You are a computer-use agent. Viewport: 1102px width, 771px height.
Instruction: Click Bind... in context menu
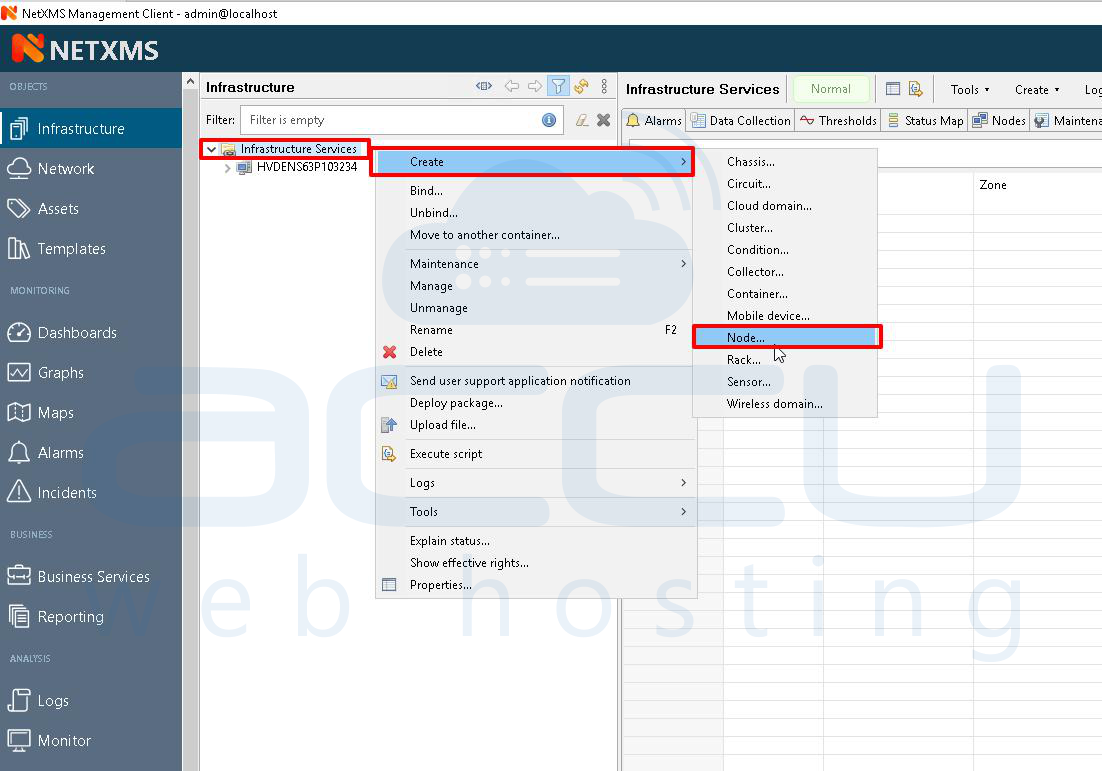click(x=536, y=190)
